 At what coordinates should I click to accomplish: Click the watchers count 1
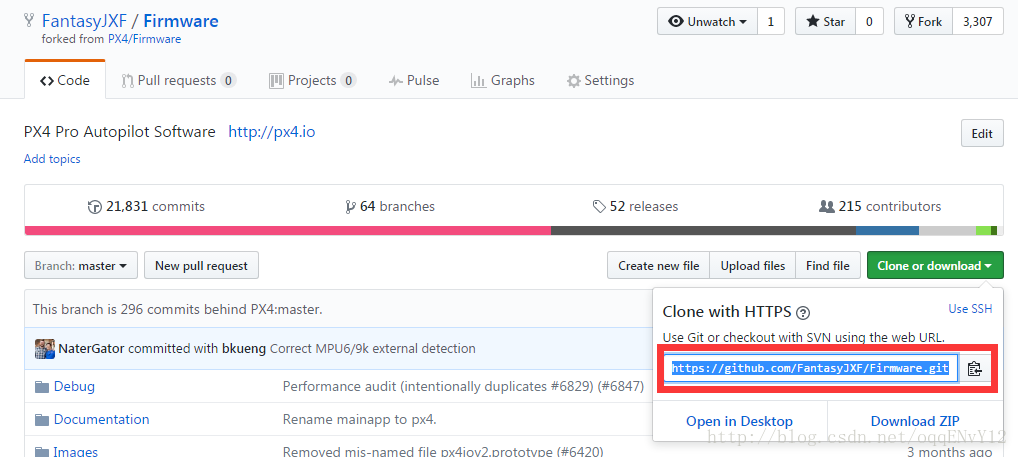(x=771, y=21)
